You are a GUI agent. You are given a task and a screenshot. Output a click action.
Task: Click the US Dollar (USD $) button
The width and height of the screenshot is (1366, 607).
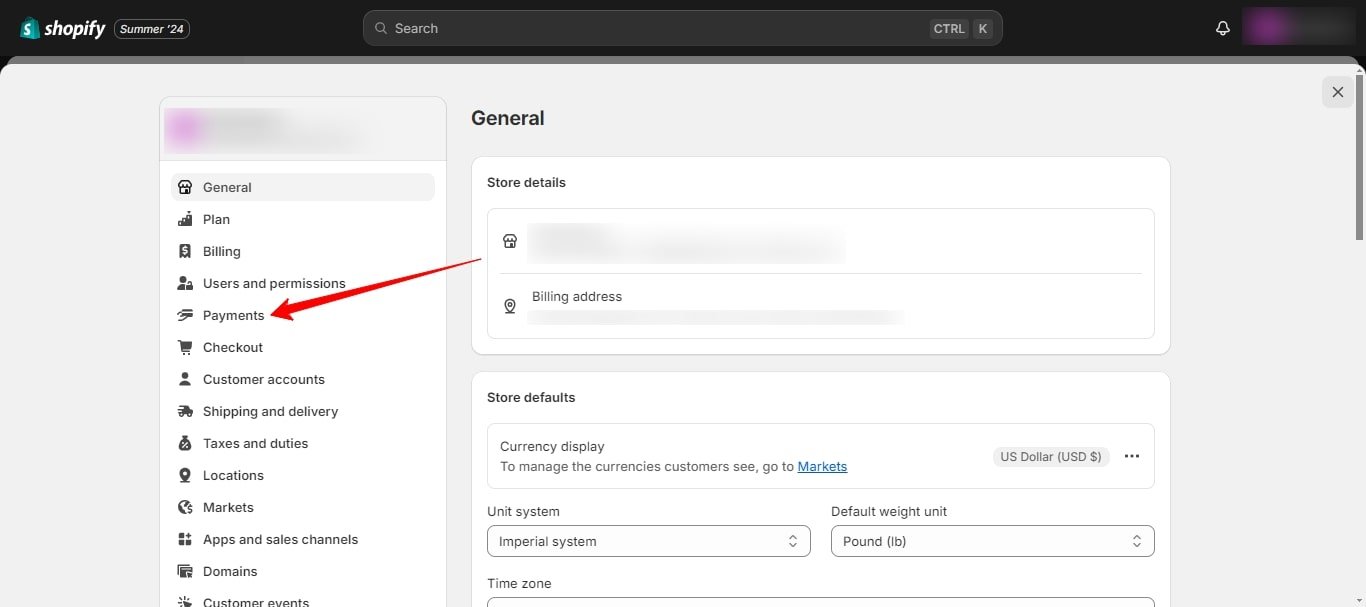1051,456
